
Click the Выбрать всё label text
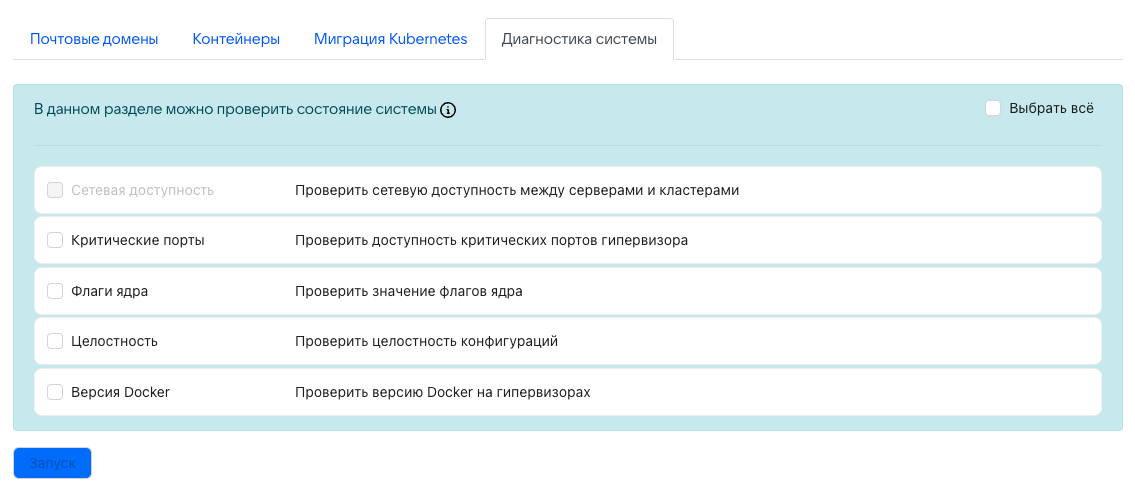pyautogui.click(x=1051, y=108)
